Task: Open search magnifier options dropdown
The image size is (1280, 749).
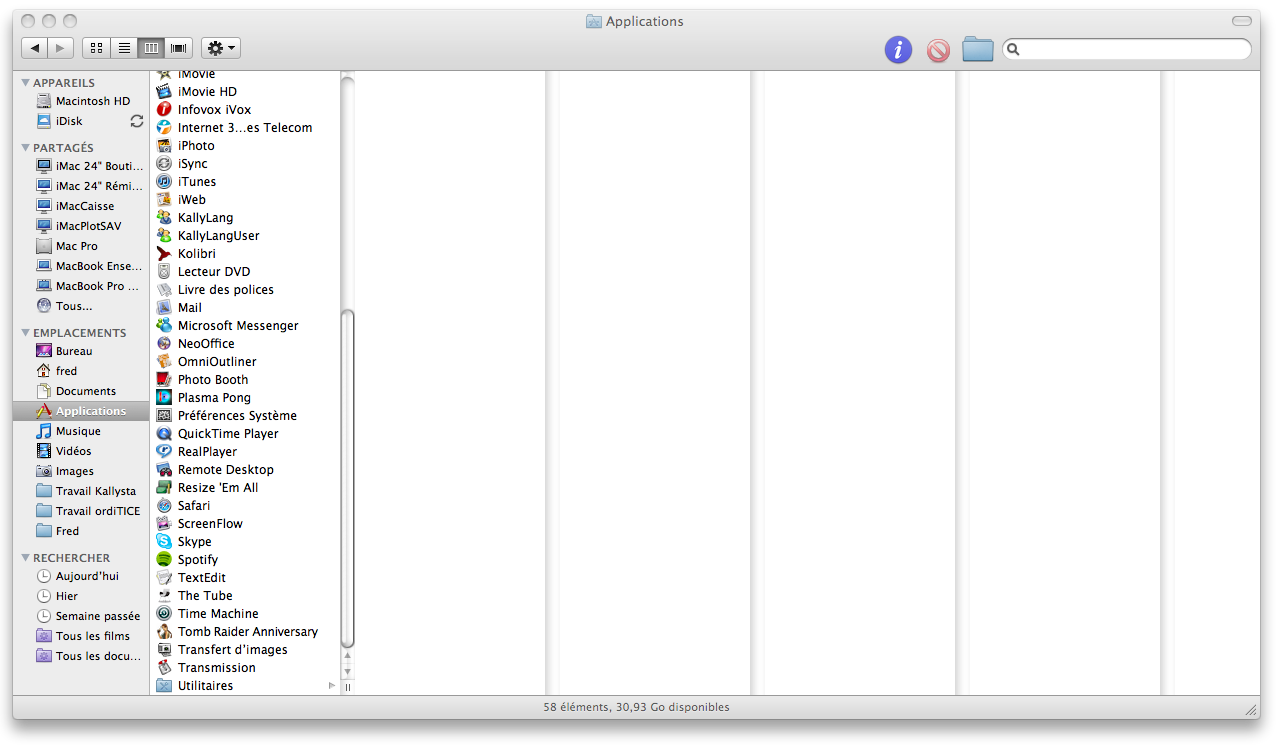Action: coord(1013,49)
